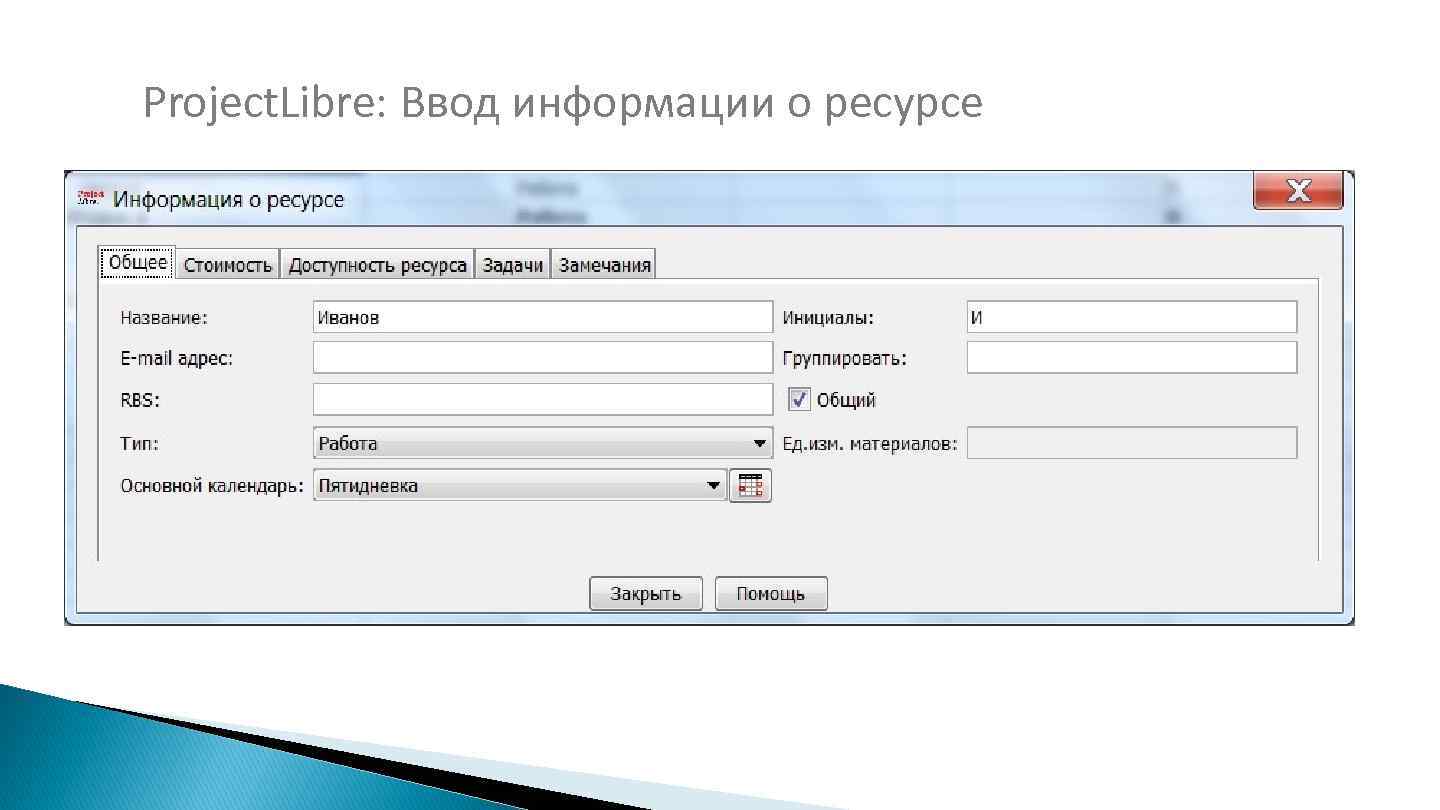Open the calendar editor icon beside Пятидневка
1440x810 pixels.
[750, 486]
